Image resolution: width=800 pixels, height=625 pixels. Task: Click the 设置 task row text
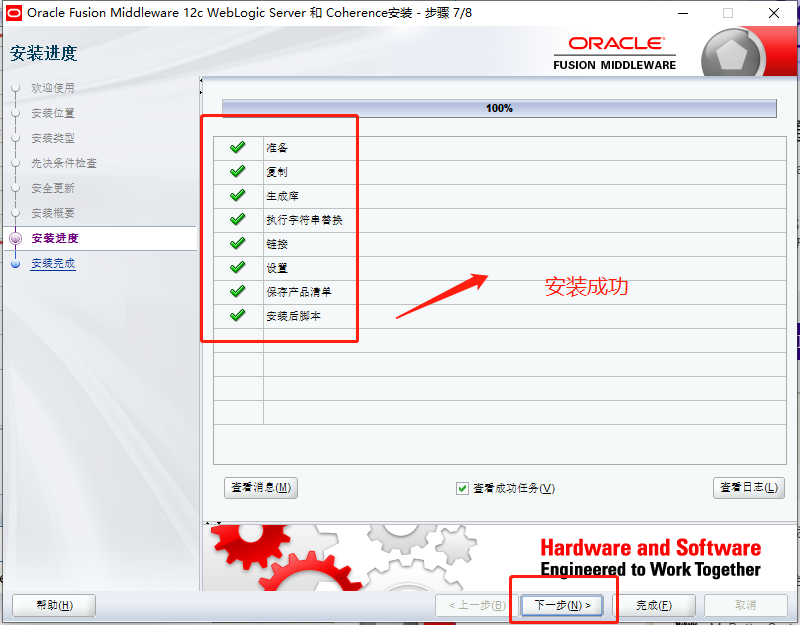tap(277, 268)
